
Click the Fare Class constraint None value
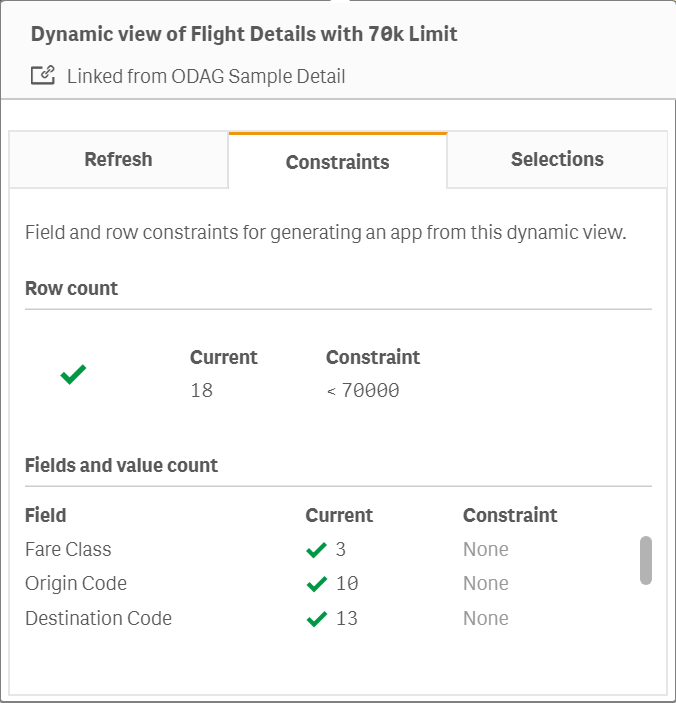(485, 549)
